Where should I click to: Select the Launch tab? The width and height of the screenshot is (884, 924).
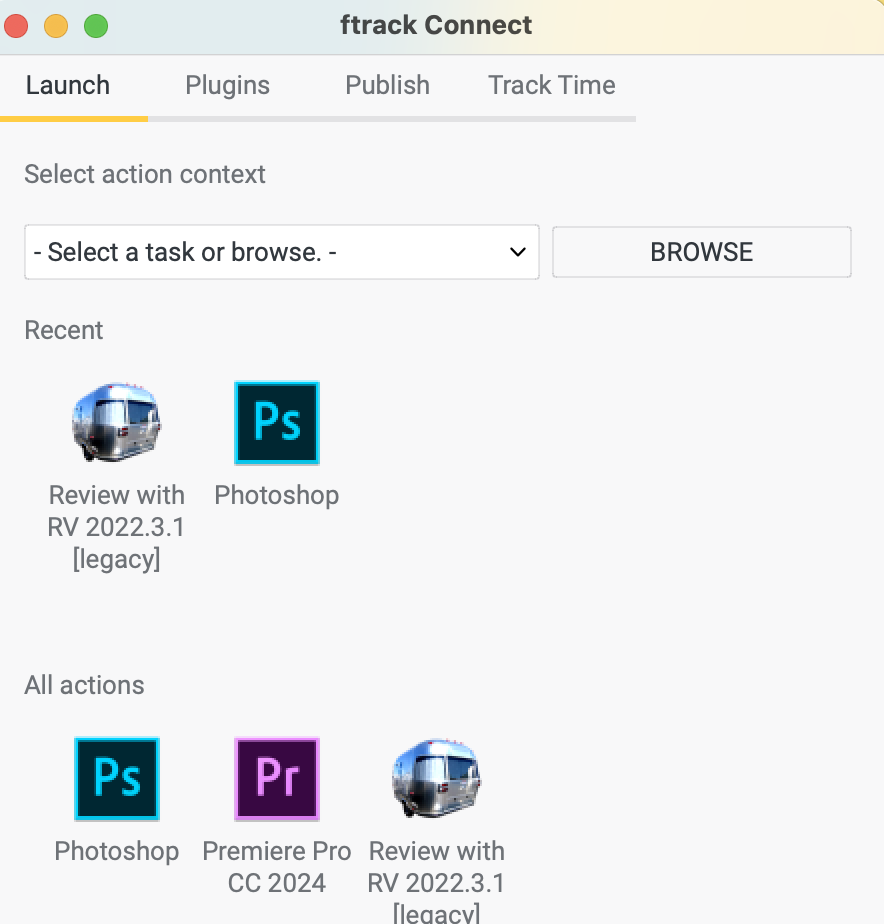[x=68, y=85]
